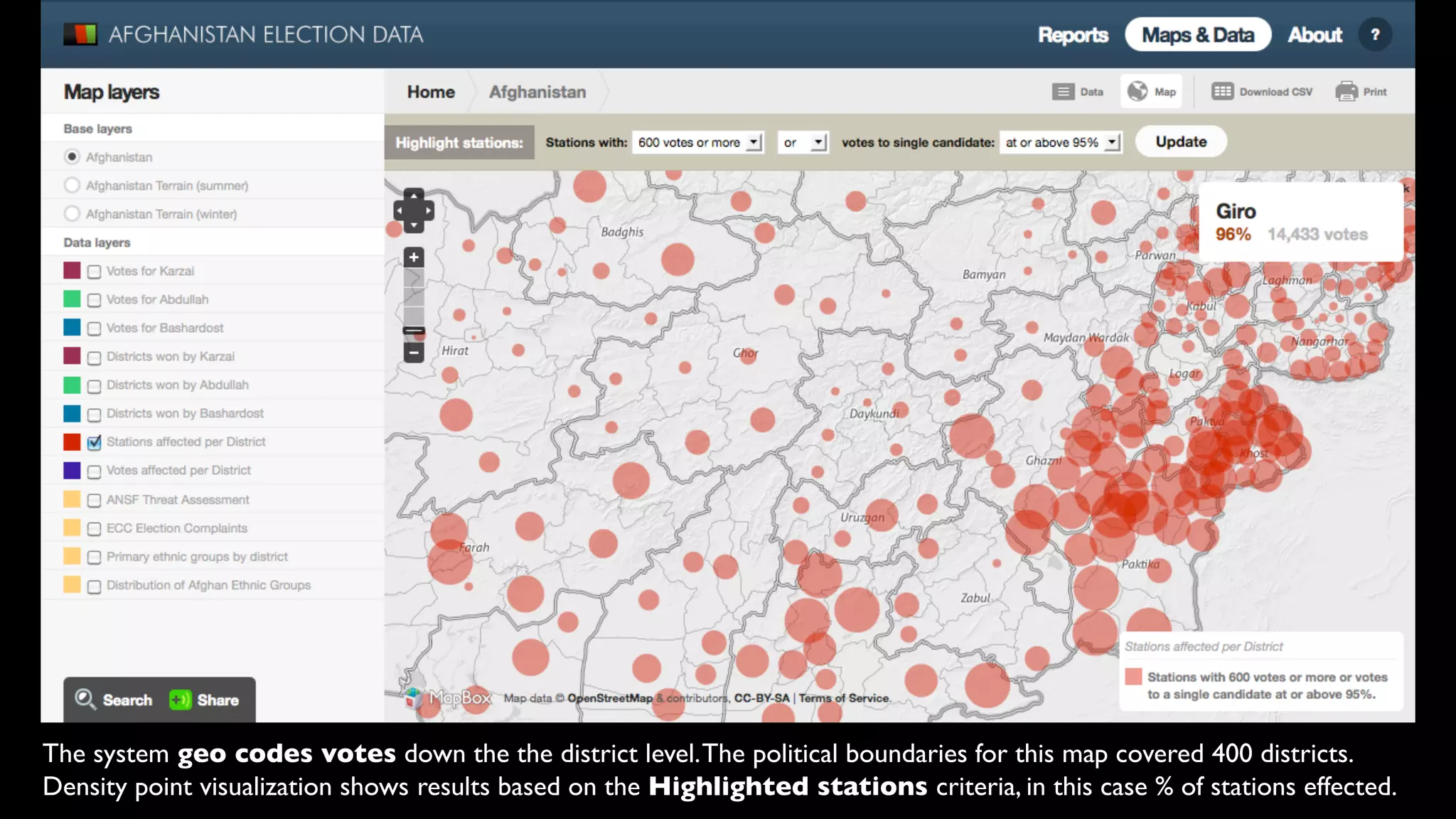Click the Votes for Karzai crimson swatch
Viewport: 1456px width, 819px height.
pos(72,270)
